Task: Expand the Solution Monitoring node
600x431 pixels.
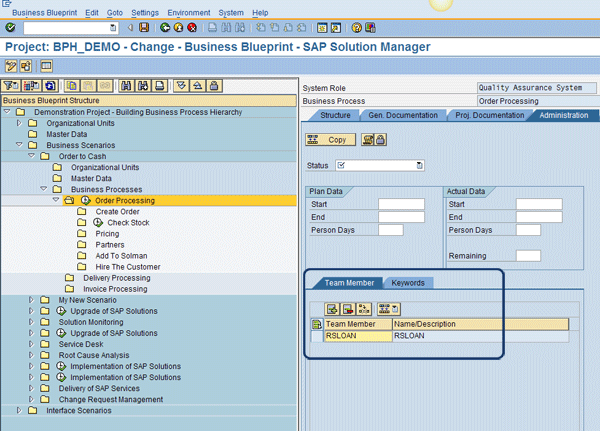Action: click(31, 322)
